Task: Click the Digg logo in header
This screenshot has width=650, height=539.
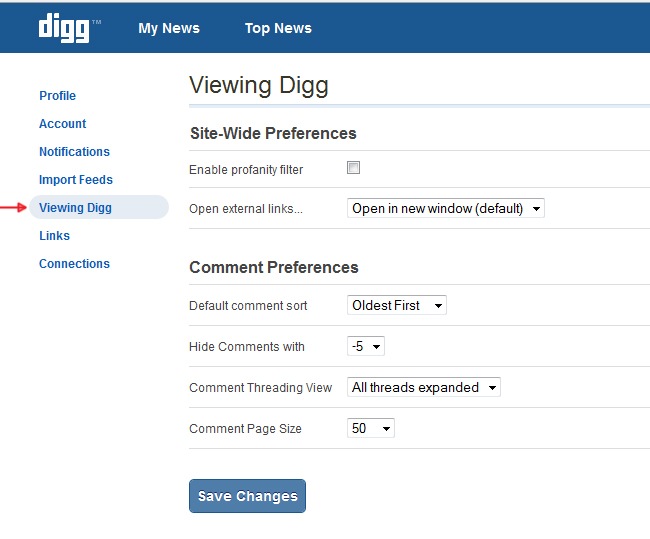Action: pos(66,27)
